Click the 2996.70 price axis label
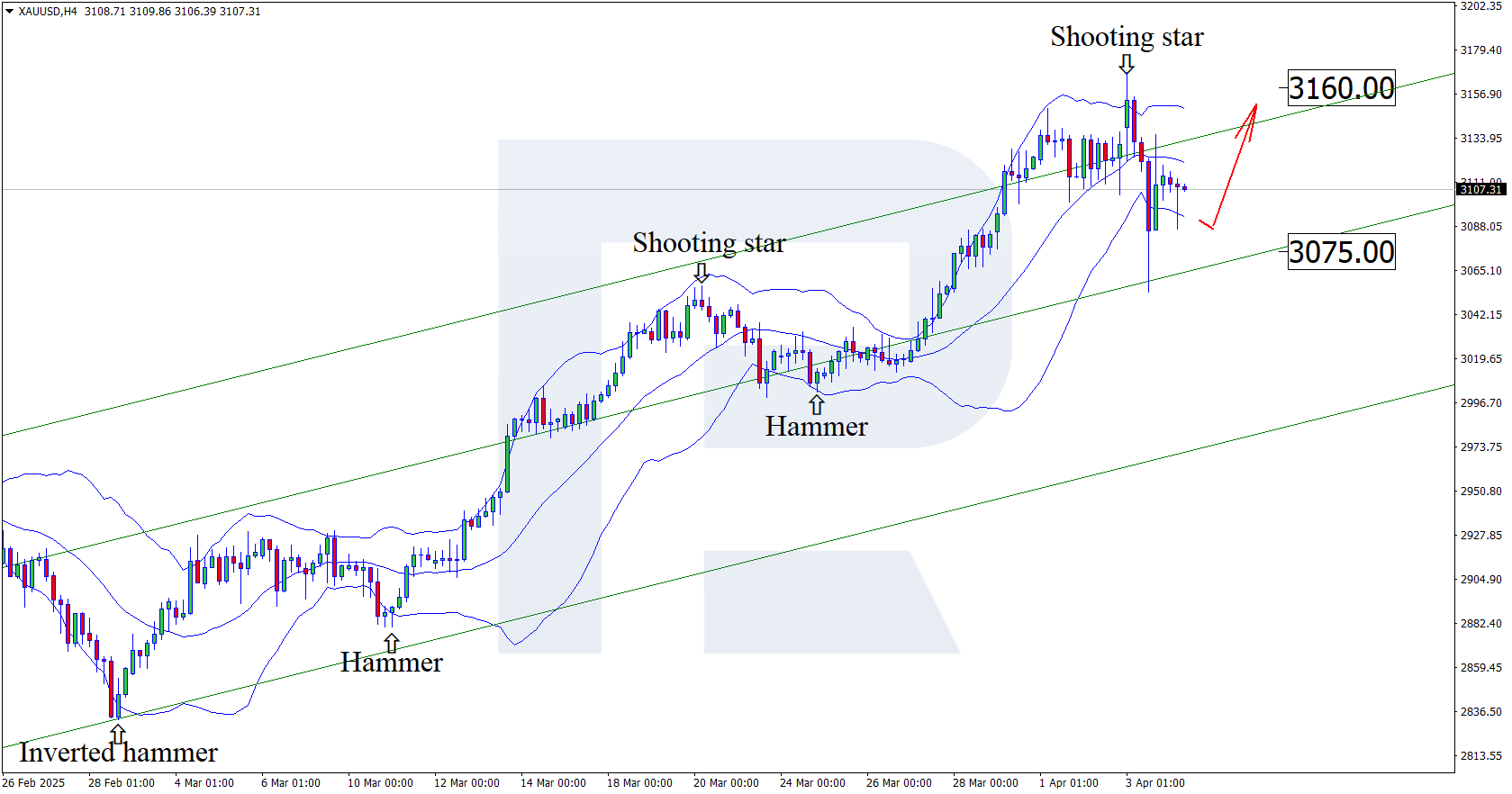The image size is (1512, 794). pos(1481,403)
